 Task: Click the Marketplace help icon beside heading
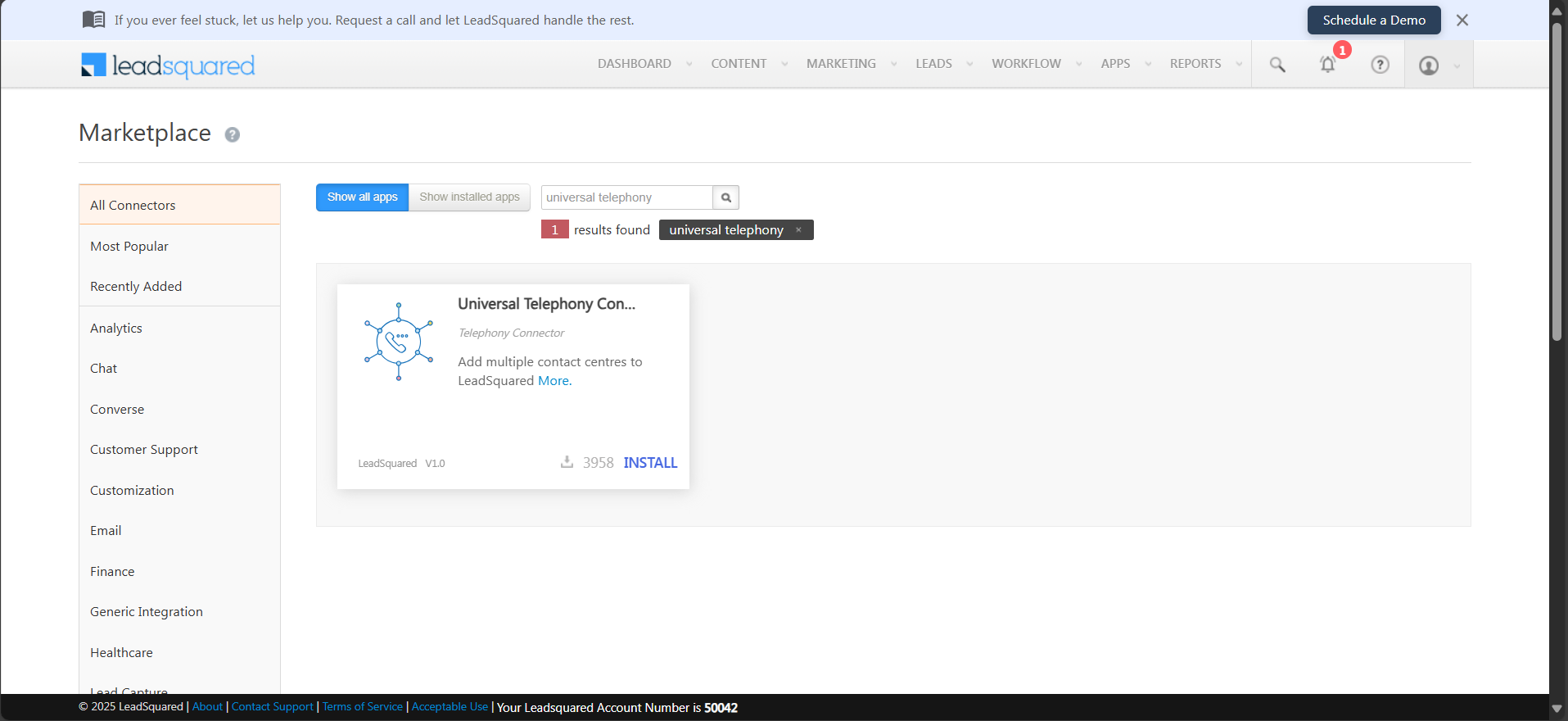[x=233, y=134]
